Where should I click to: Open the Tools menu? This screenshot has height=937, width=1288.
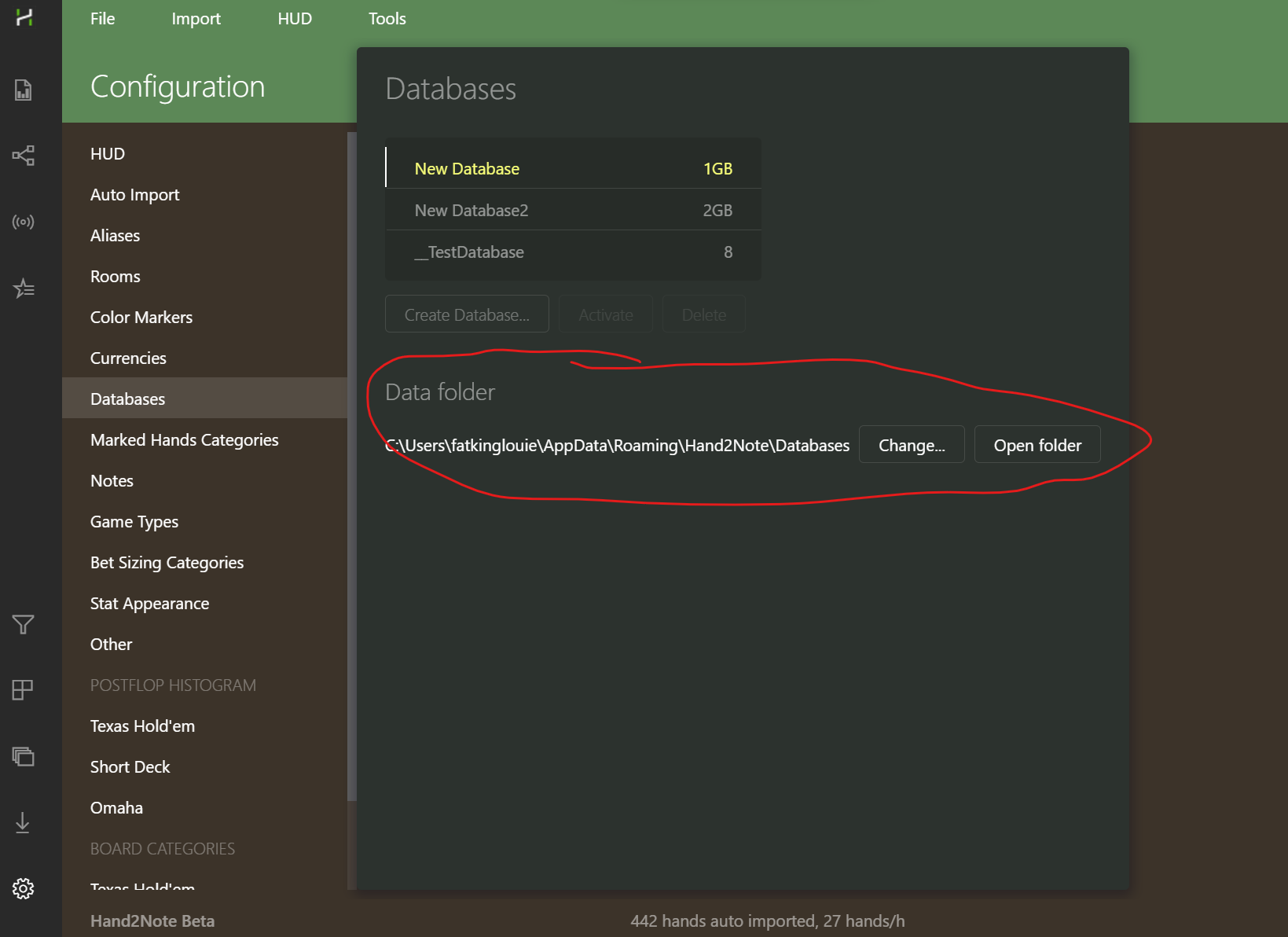pyautogui.click(x=387, y=19)
